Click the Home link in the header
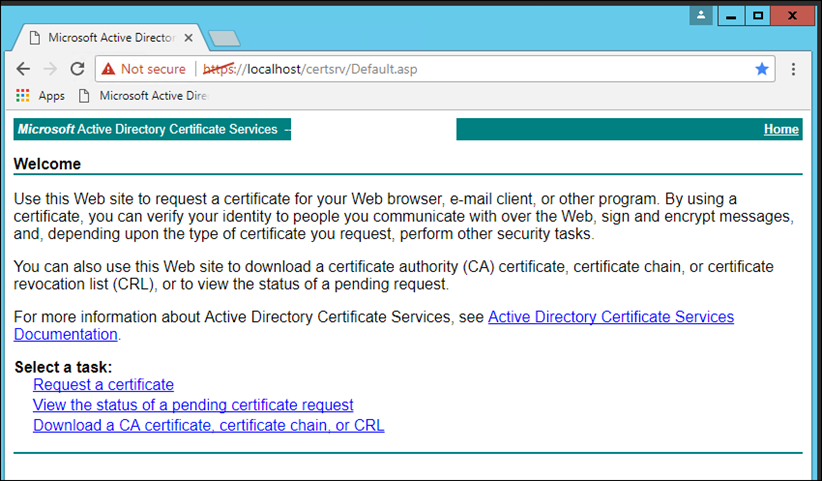This screenshot has height=481, width=822. [781, 129]
